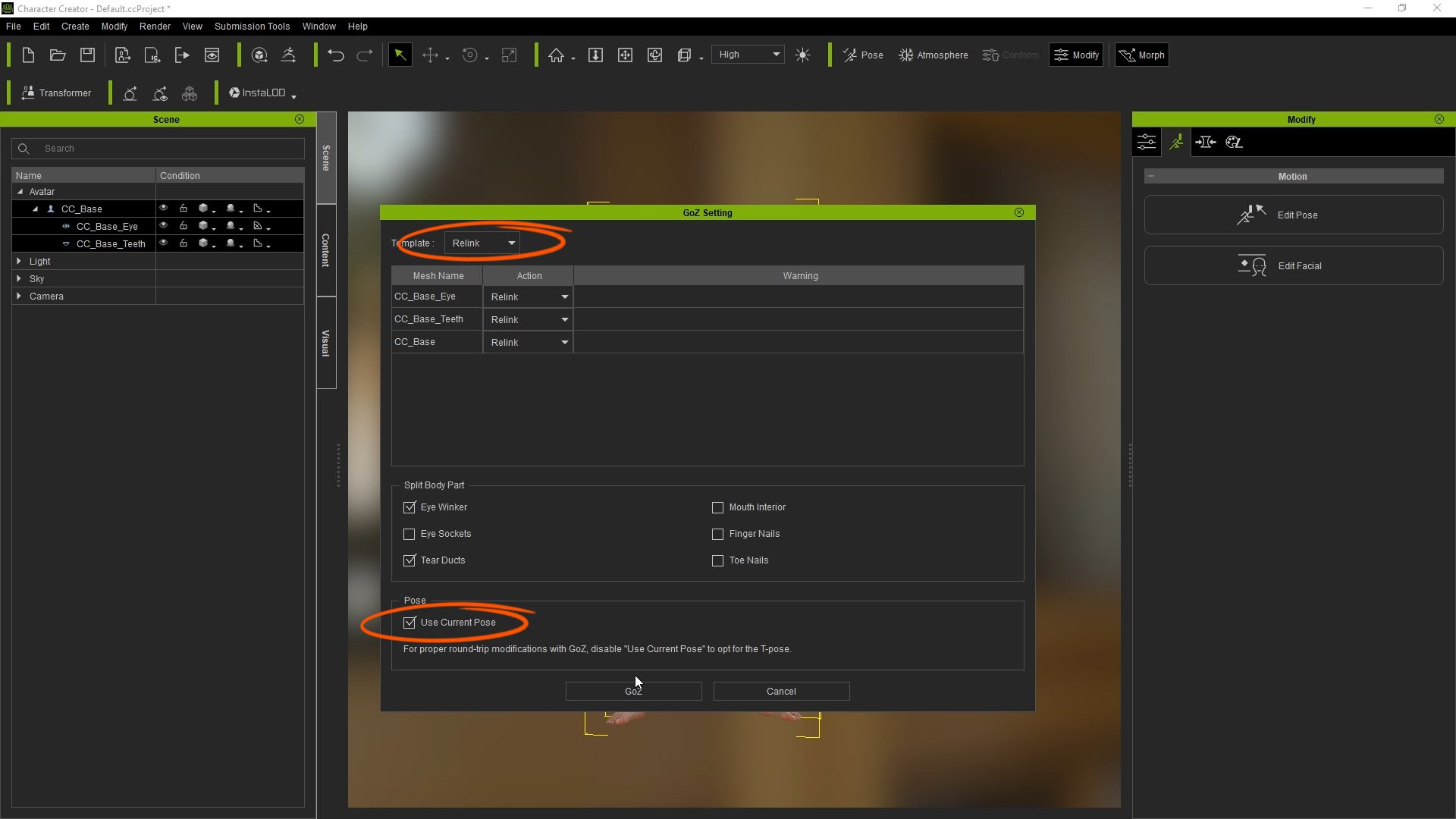Uncheck the Tear Ducts checkbox

pos(409,560)
